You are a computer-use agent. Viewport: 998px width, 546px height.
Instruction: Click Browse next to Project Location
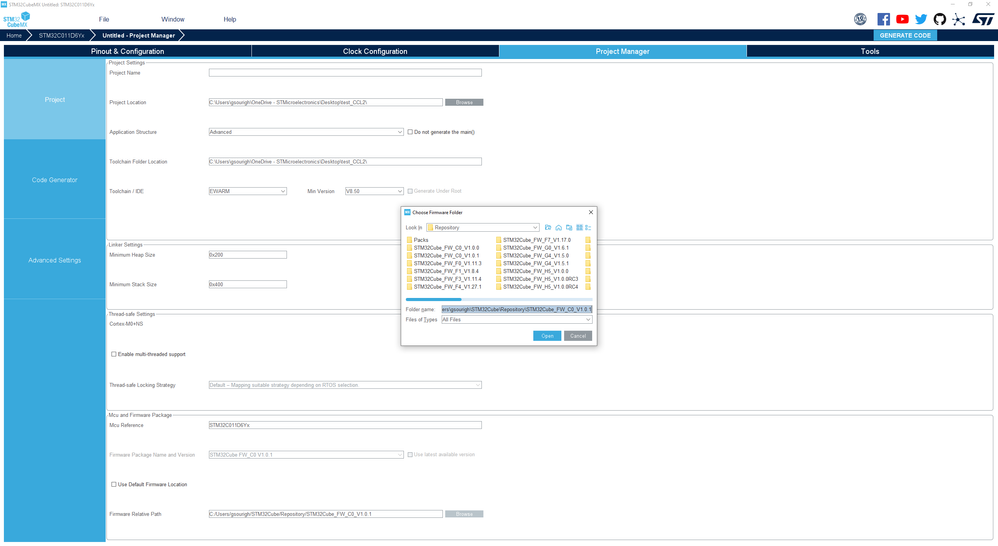point(464,102)
